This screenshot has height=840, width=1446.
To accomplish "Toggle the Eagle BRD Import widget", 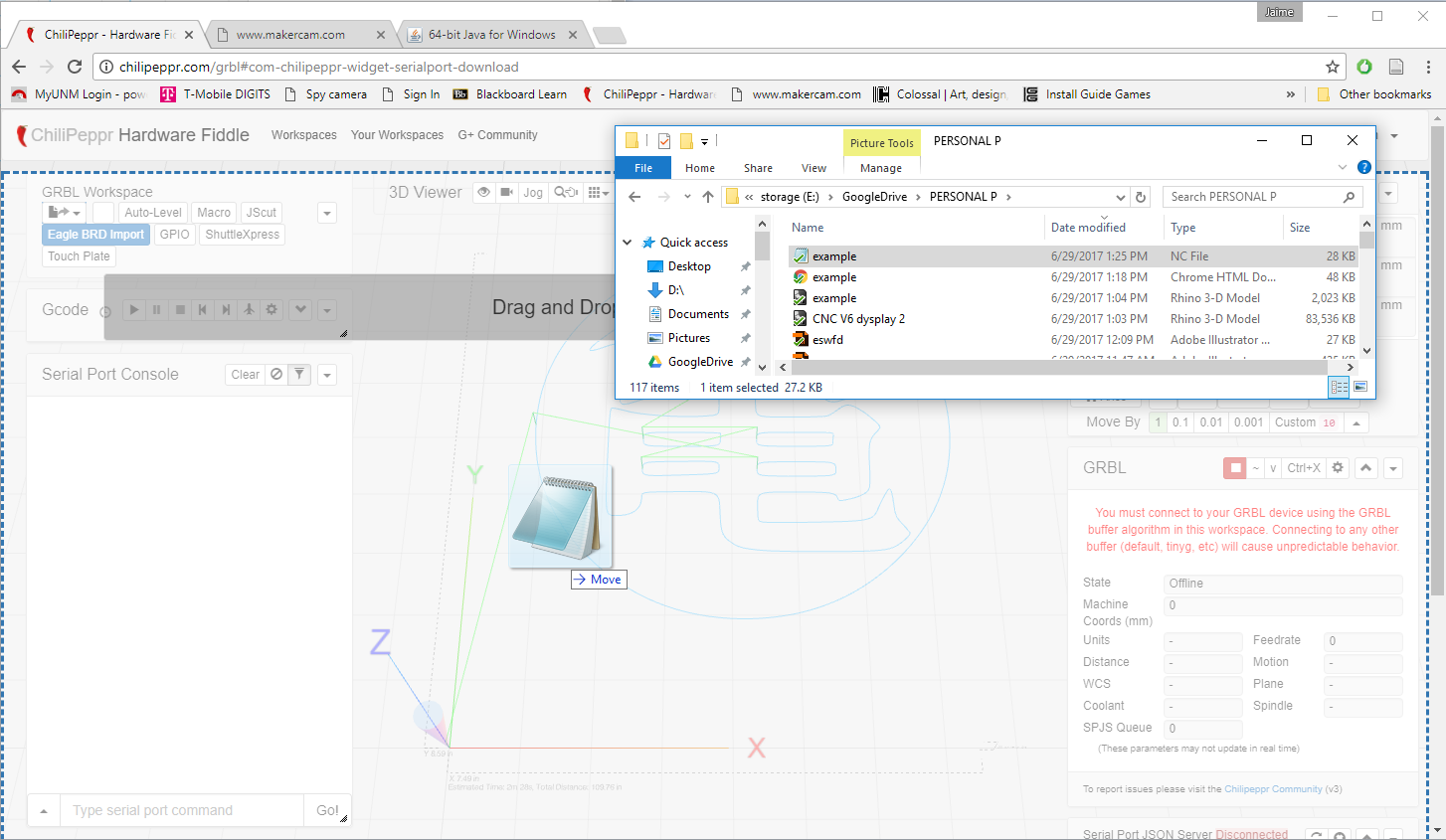I will click(x=96, y=235).
